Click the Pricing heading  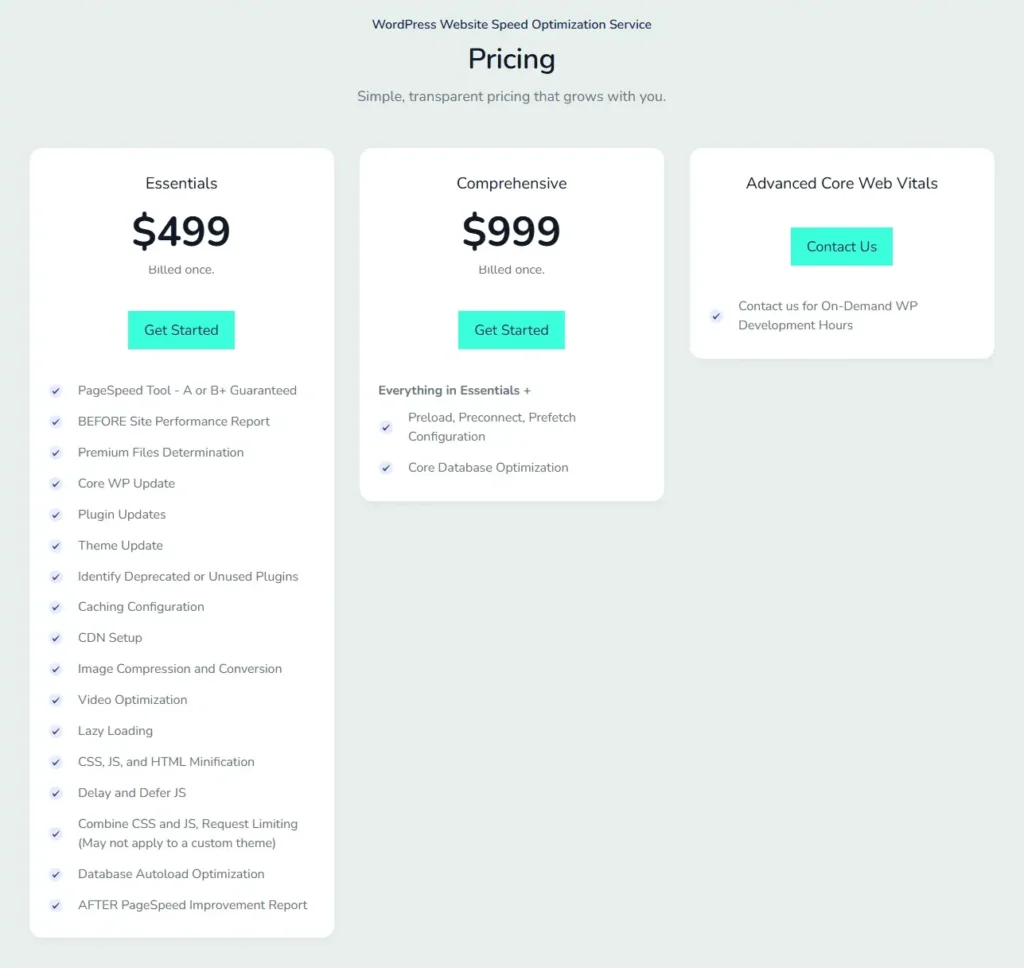(x=511, y=59)
